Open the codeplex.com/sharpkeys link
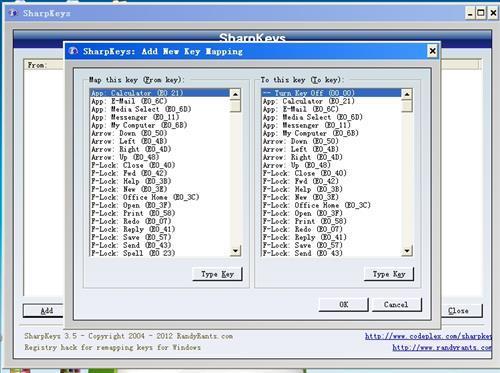Viewport: 500px width, 373px height. (428, 336)
